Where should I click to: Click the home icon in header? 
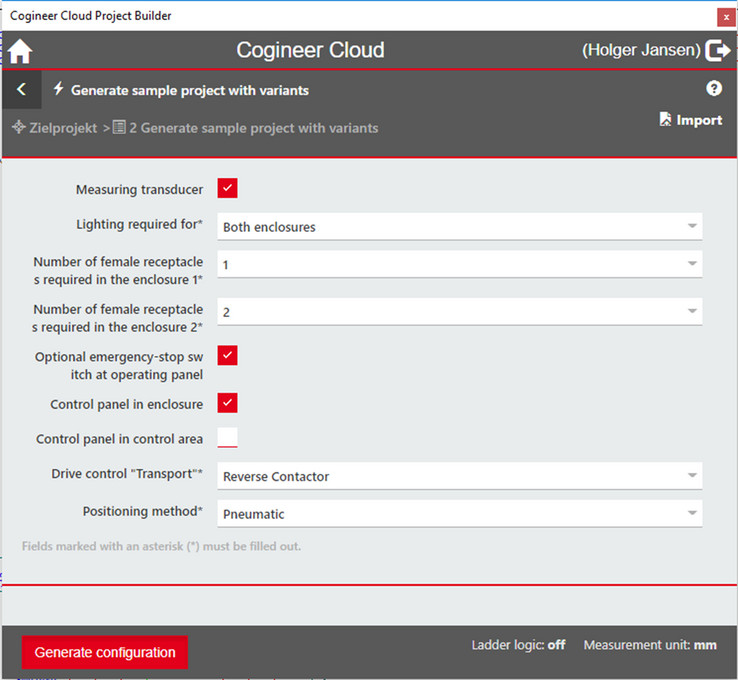[20, 51]
